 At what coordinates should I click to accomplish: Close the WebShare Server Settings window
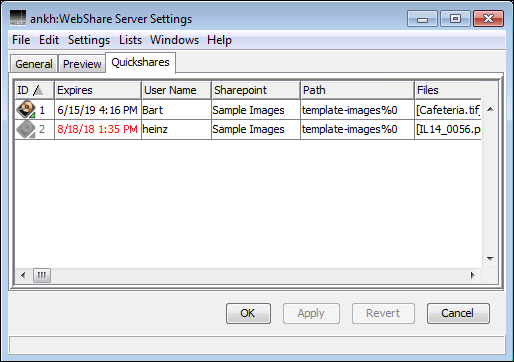489,19
